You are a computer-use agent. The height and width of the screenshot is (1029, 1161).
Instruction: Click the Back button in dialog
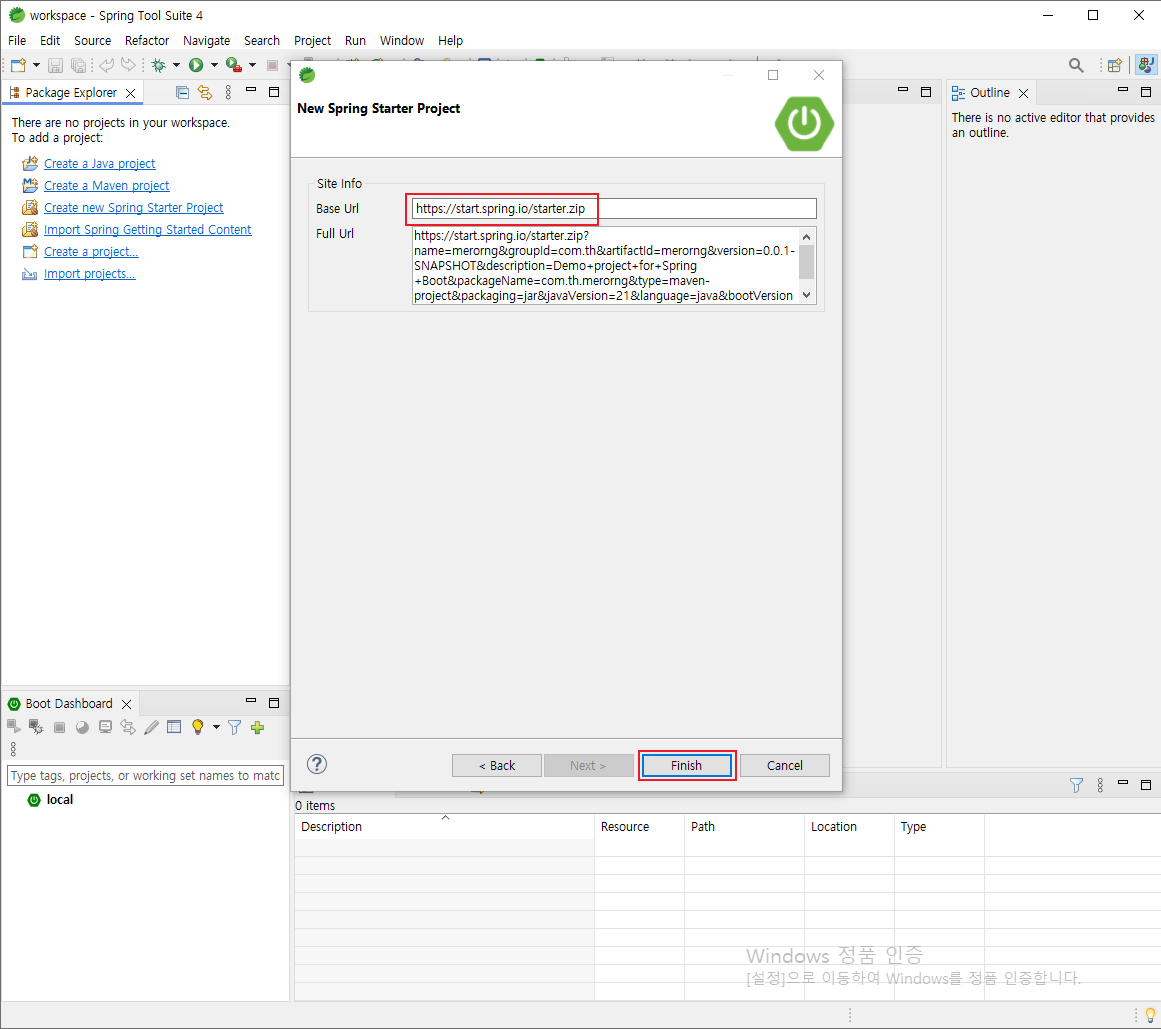click(497, 765)
